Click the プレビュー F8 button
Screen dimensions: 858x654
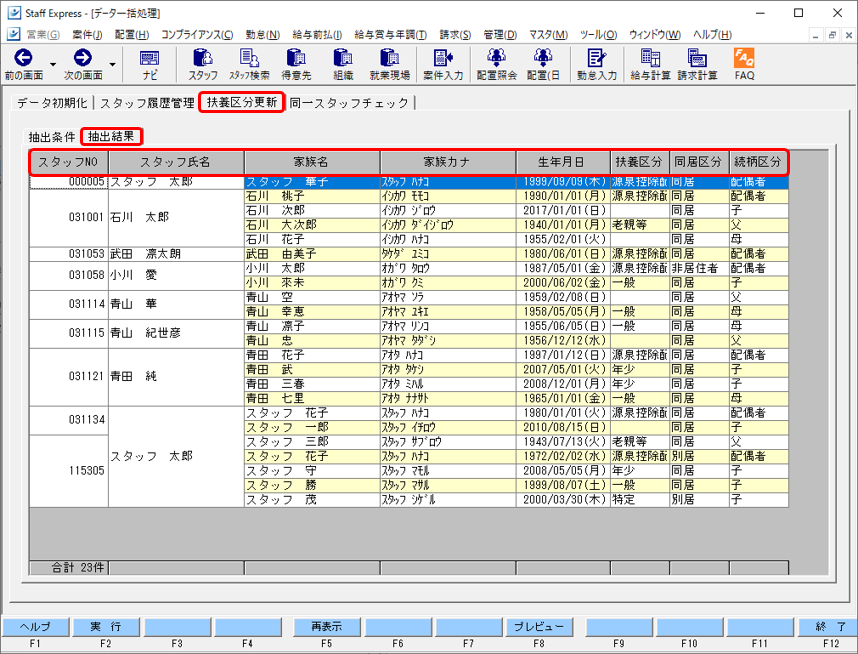click(x=539, y=627)
